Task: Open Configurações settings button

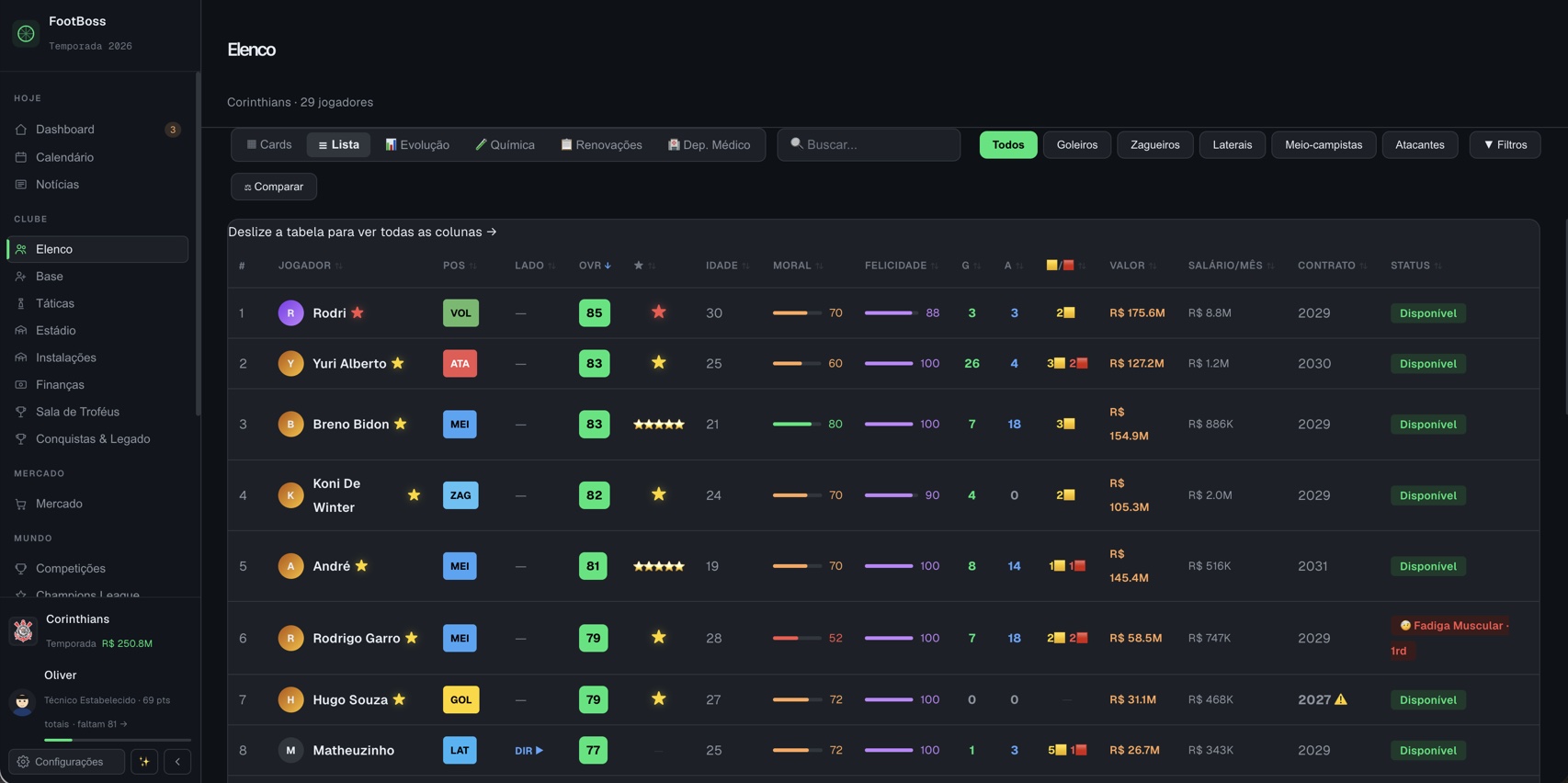Action: 66,762
